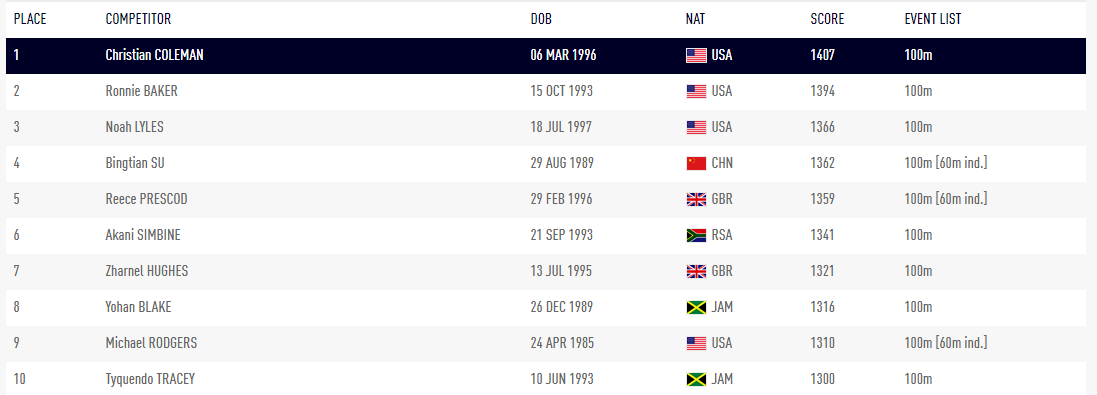The height and width of the screenshot is (395, 1097).
Task: Click the SCORE column header
Action: 827,20
